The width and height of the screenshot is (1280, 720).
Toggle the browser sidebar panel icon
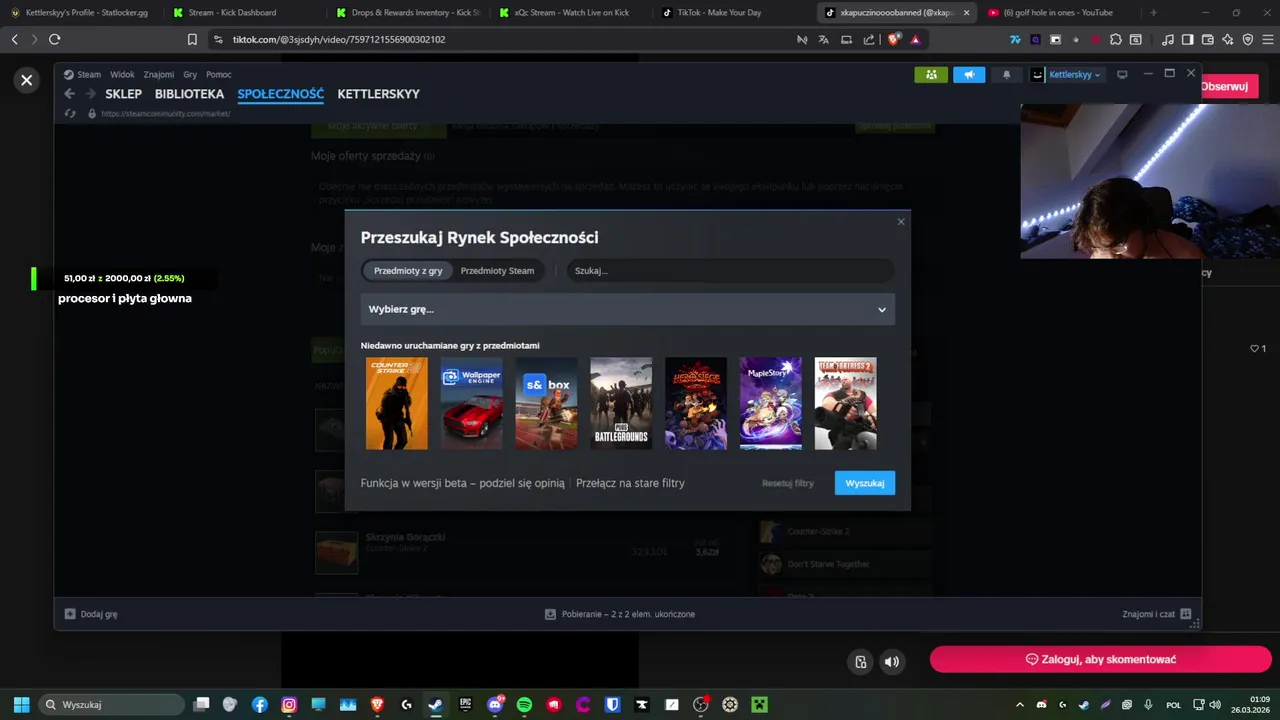1188,39
